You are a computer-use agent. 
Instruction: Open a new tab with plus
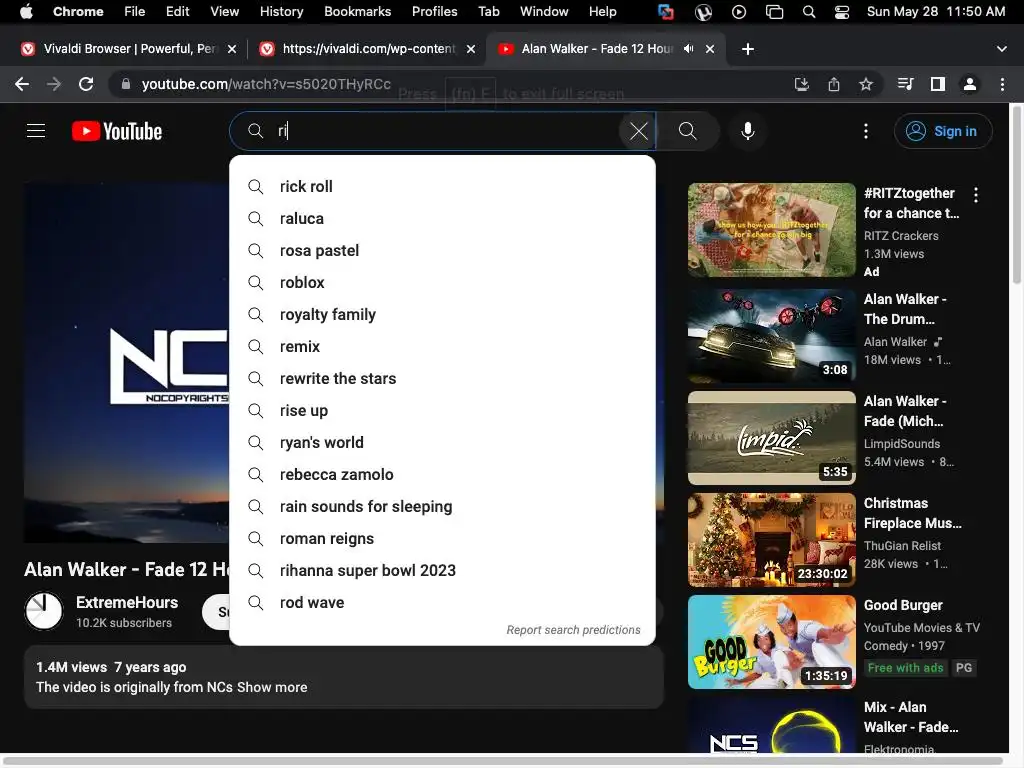748,49
